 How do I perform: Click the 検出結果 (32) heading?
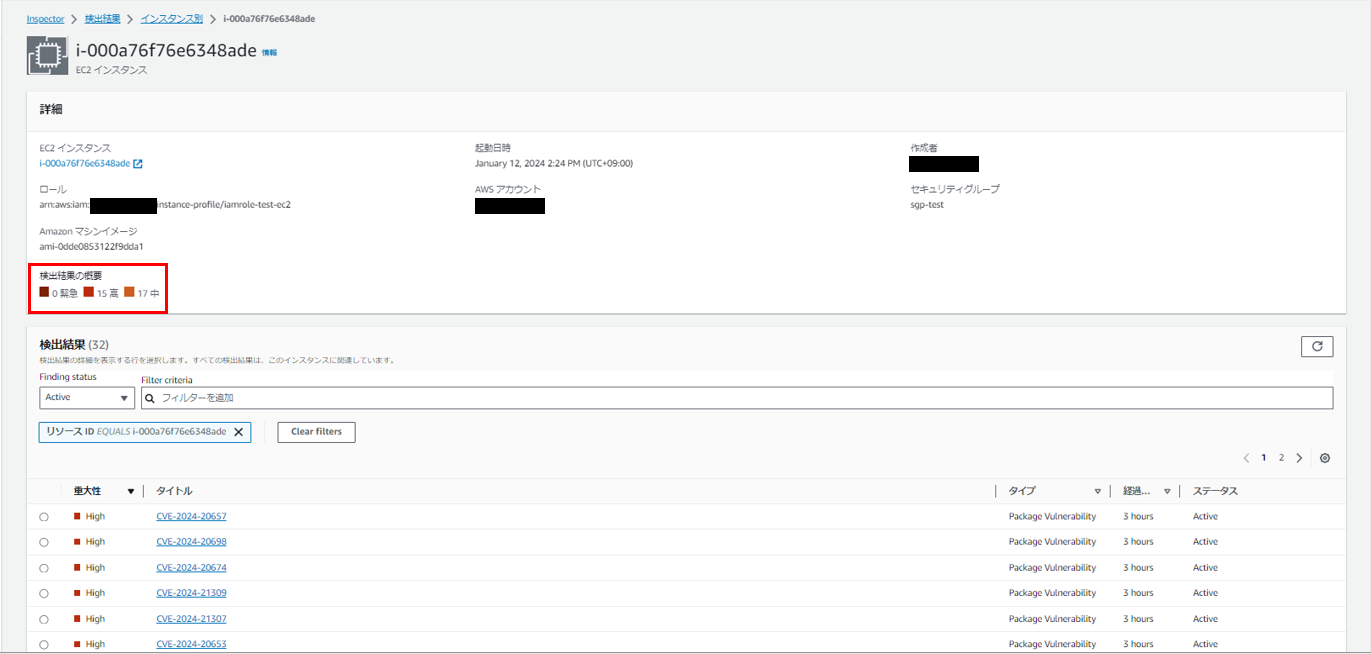[x=74, y=344]
